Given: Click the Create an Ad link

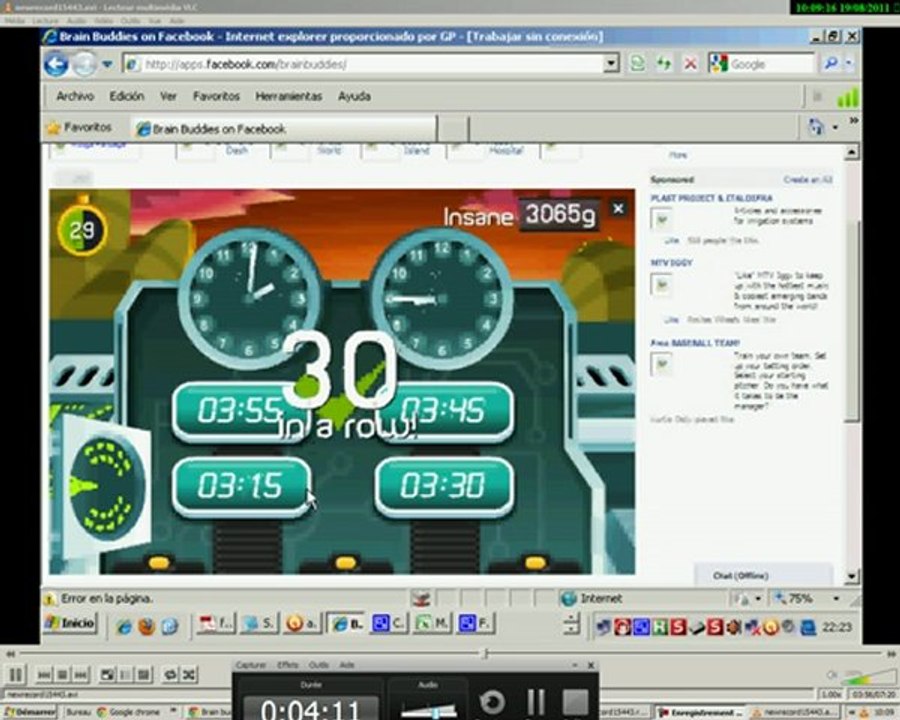Looking at the screenshot, I should tap(808, 180).
